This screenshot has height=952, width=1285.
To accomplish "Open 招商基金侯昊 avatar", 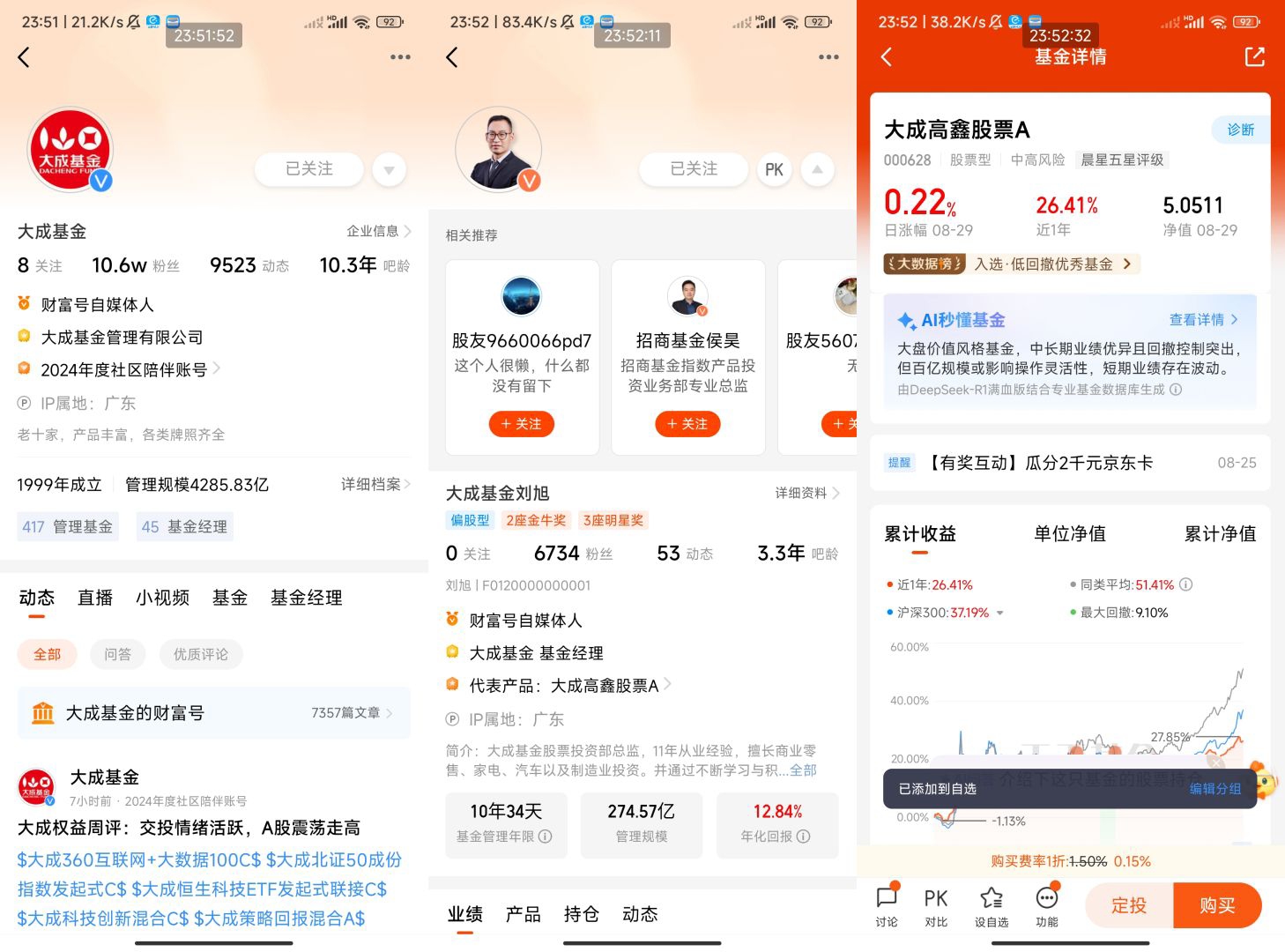I will tap(687, 296).
